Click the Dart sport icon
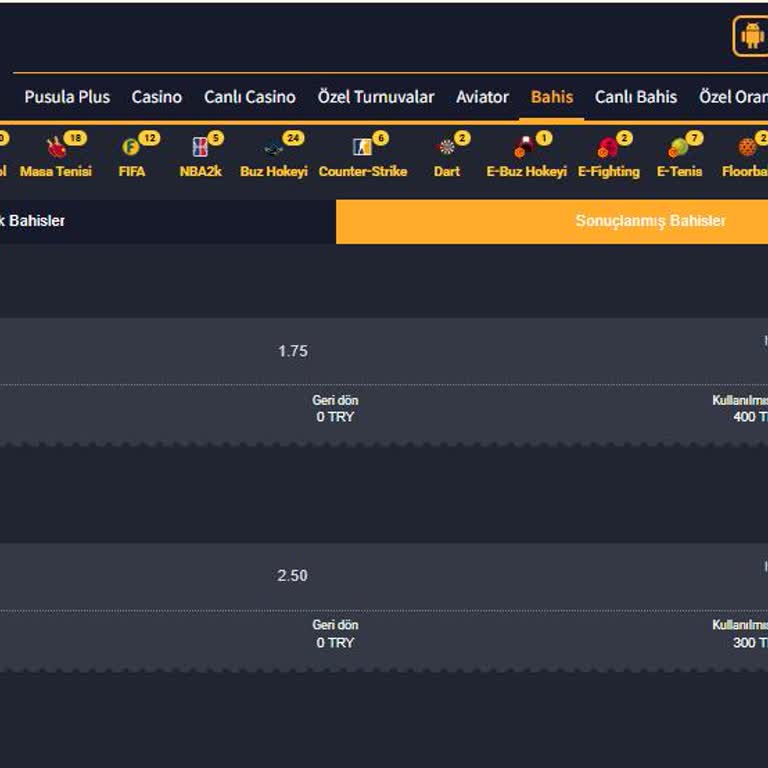768x768 pixels. (447, 149)
